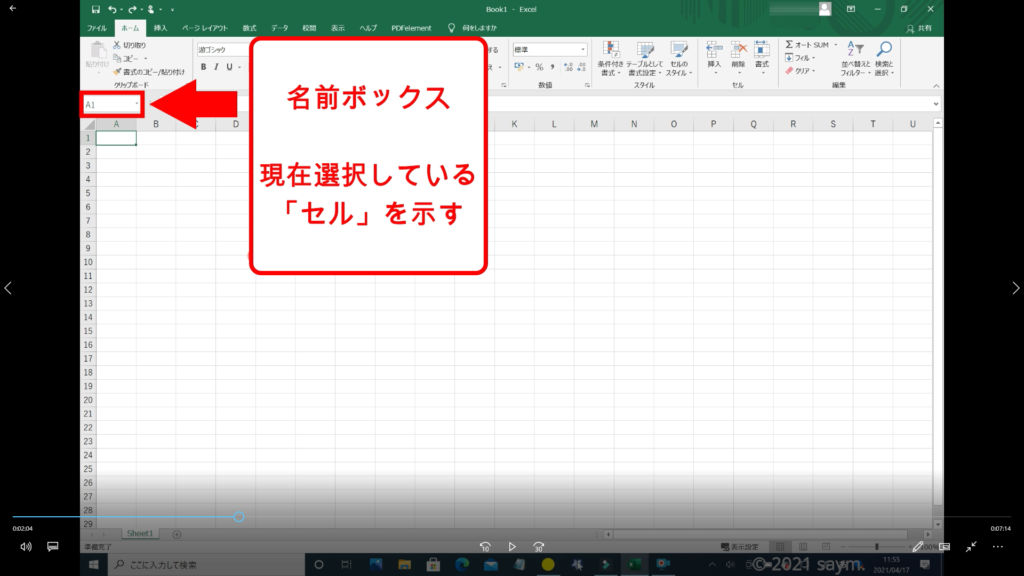Click the Find & Select magnifier icon
1024x576 pixels.
pos(884,54)
